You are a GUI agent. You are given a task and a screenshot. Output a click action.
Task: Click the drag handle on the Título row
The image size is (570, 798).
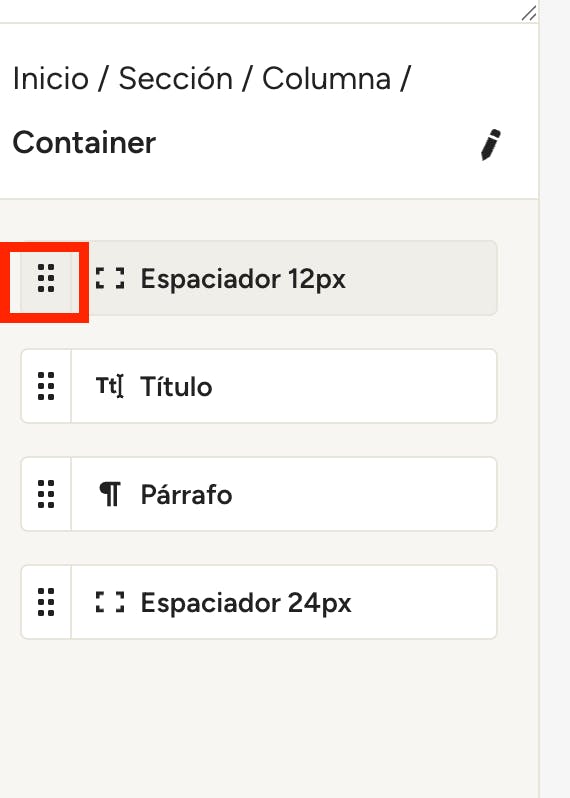(x=46, y=386)
